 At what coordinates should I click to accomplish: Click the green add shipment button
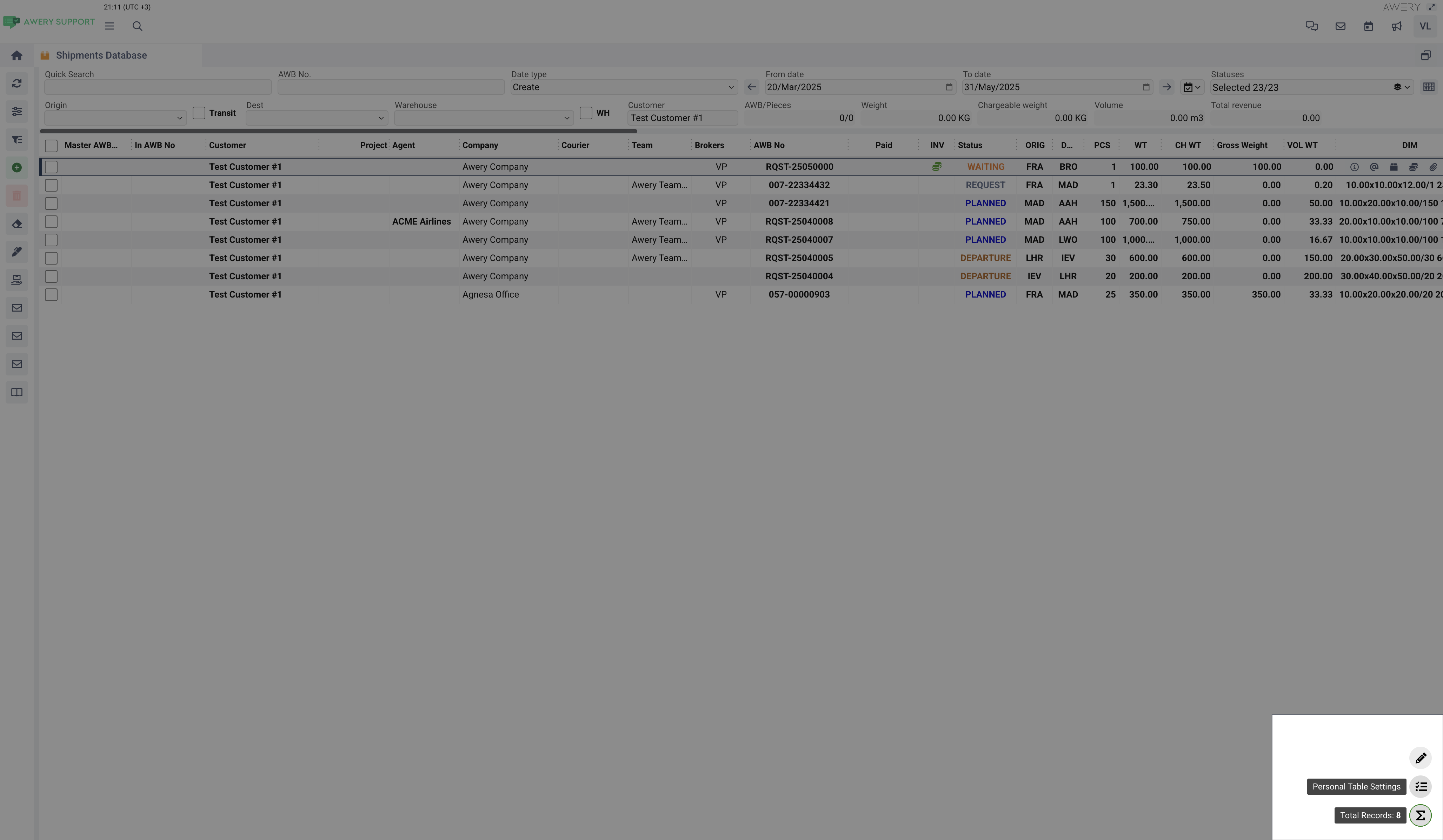pyautogui.click(x=16, y=168)
